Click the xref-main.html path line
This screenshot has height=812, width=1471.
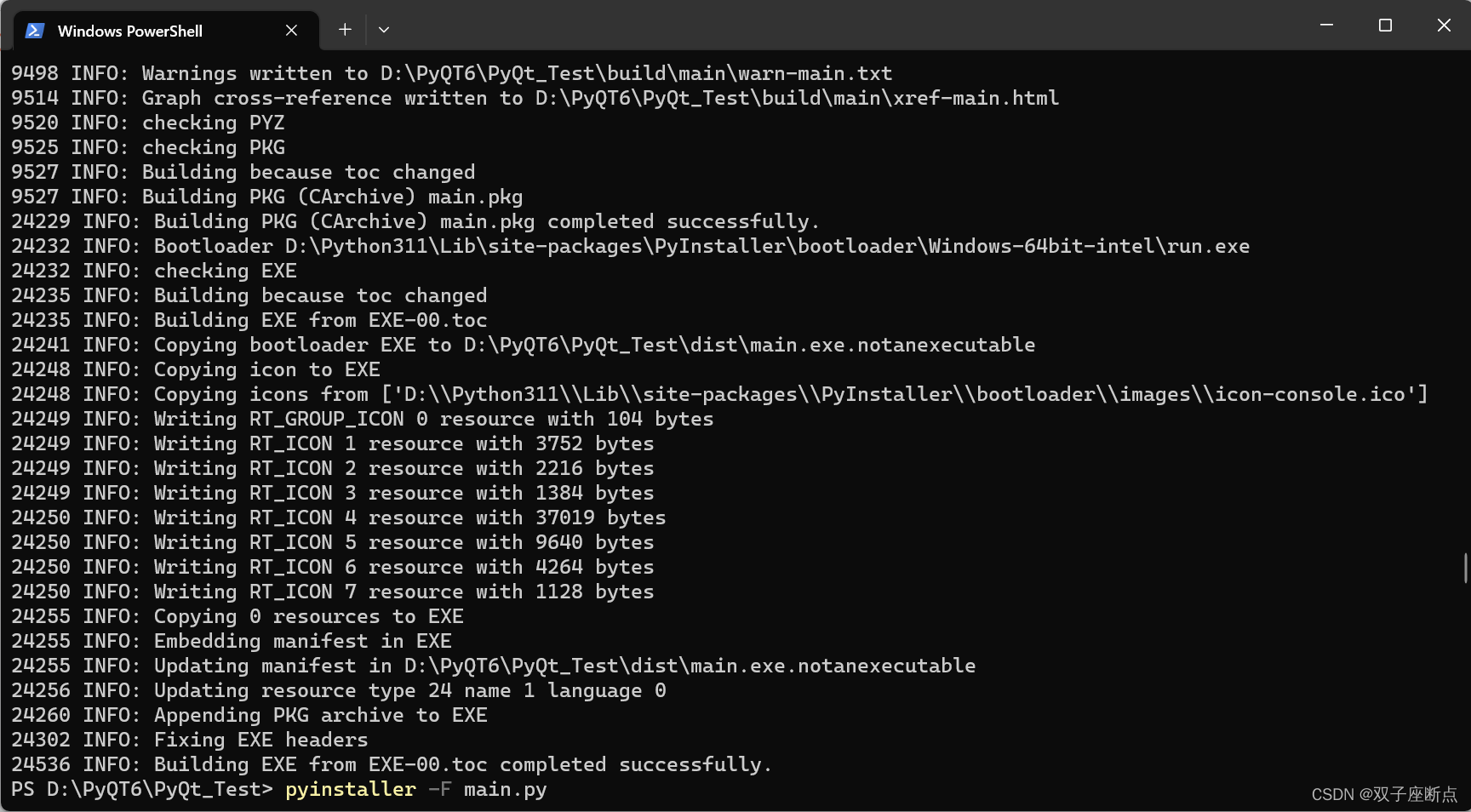(x=535, y=98)
